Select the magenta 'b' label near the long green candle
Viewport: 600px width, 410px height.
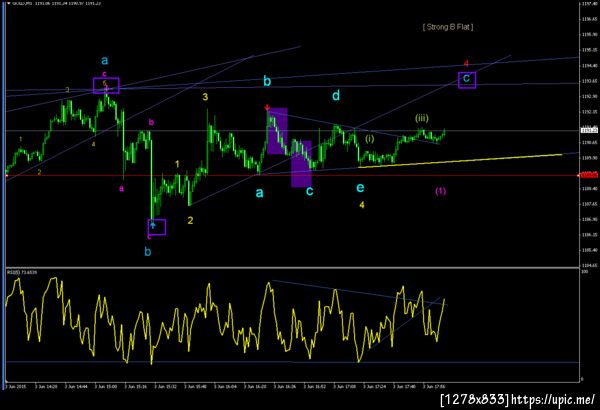(x=151, y=123)
